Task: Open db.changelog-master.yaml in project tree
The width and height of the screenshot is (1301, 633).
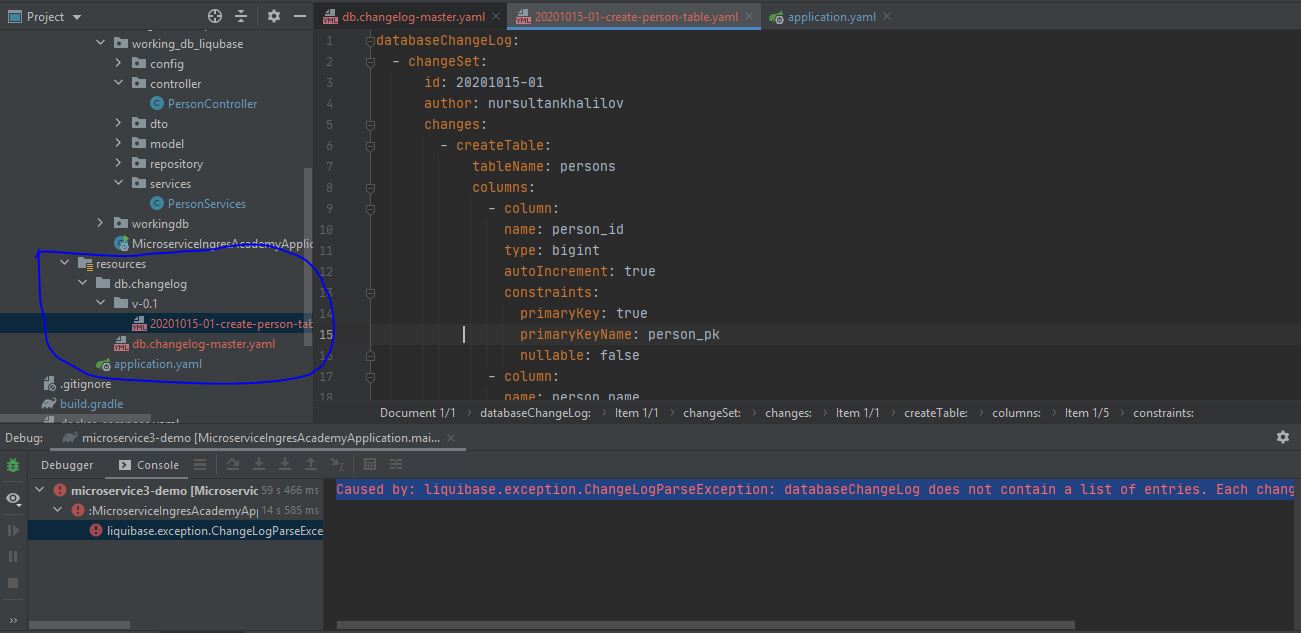Action: [204, 344]
